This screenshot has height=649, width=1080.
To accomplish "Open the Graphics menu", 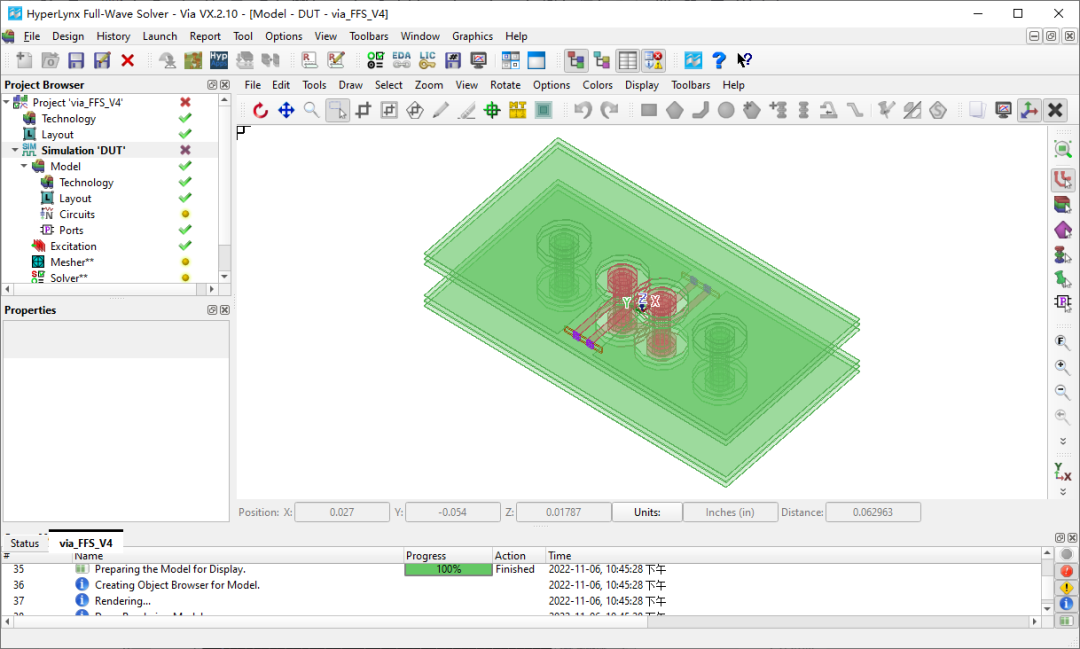I will (x=472, y=37).
